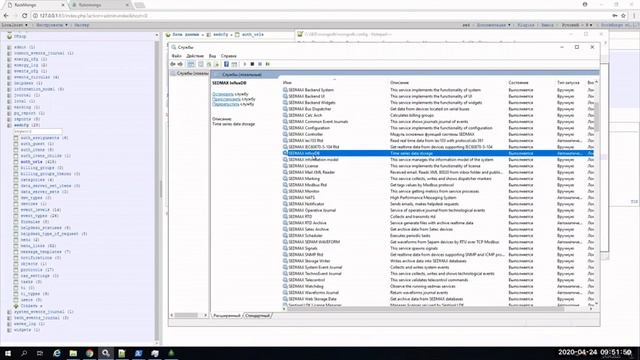Image resolution: width=640 pixels, height=360 pixels.
Task: Select the SEDMAX Web Storage Data service
Action: (x=438, y=299)
